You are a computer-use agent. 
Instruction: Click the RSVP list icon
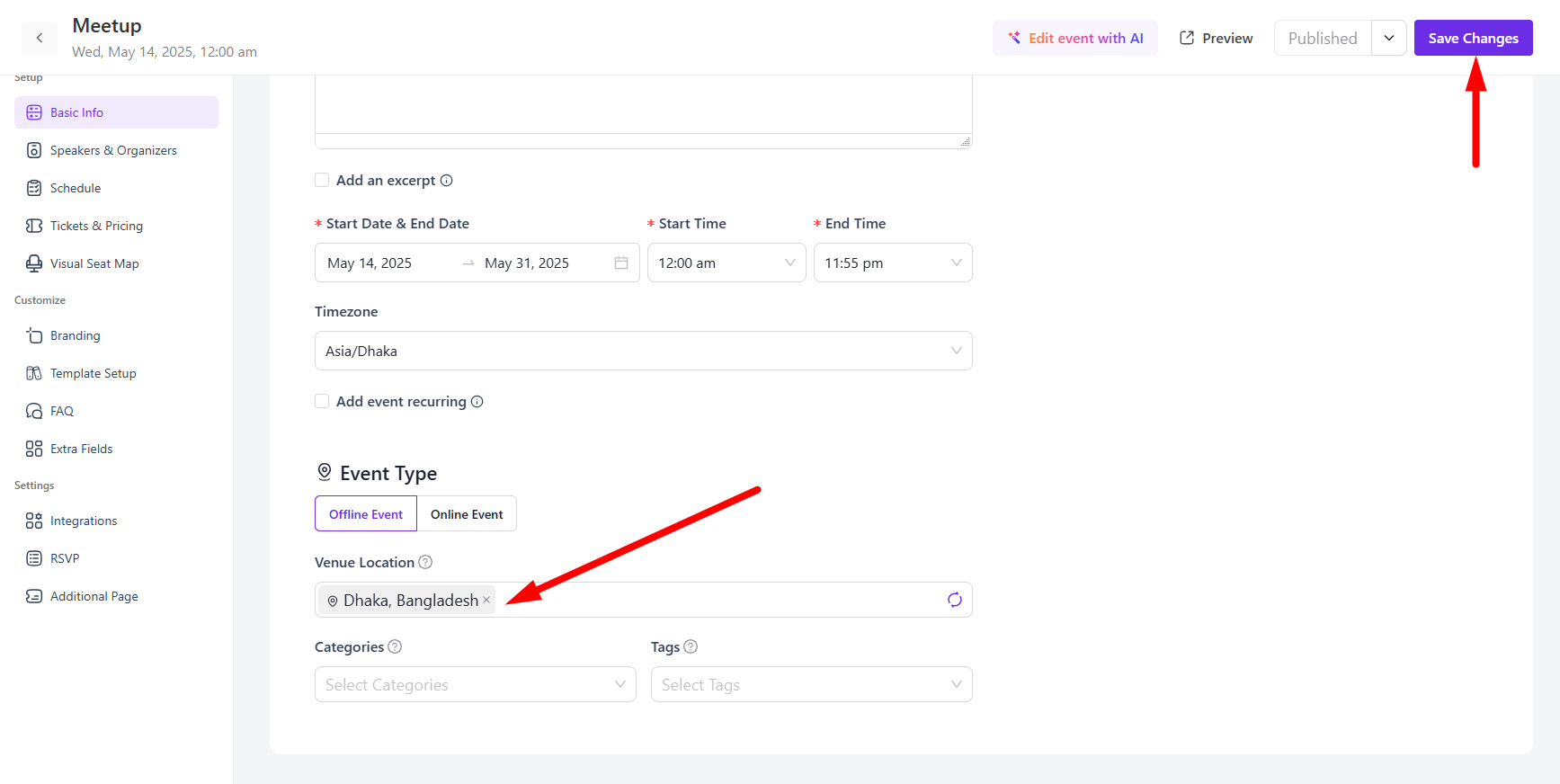tap(34, 558)
